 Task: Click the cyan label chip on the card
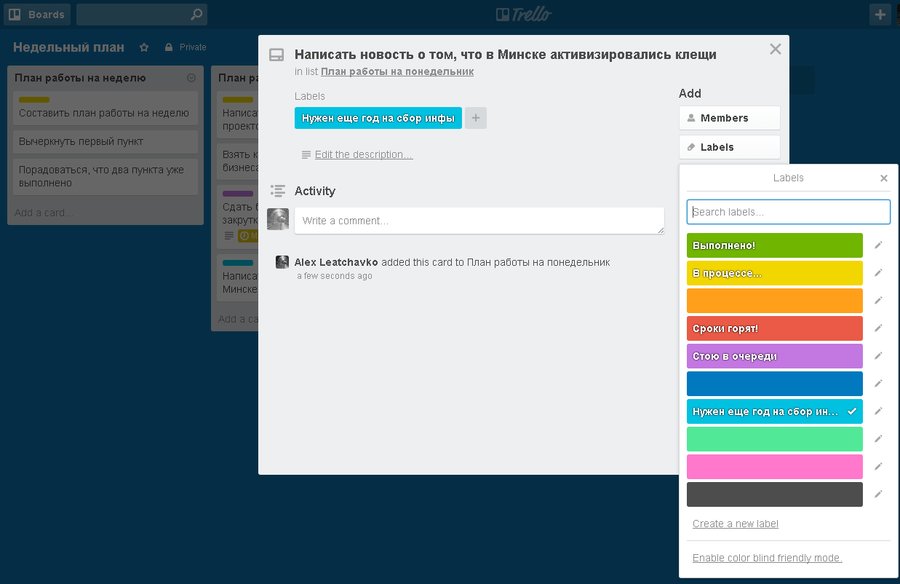pyautogui.click(x=378, y=118)
